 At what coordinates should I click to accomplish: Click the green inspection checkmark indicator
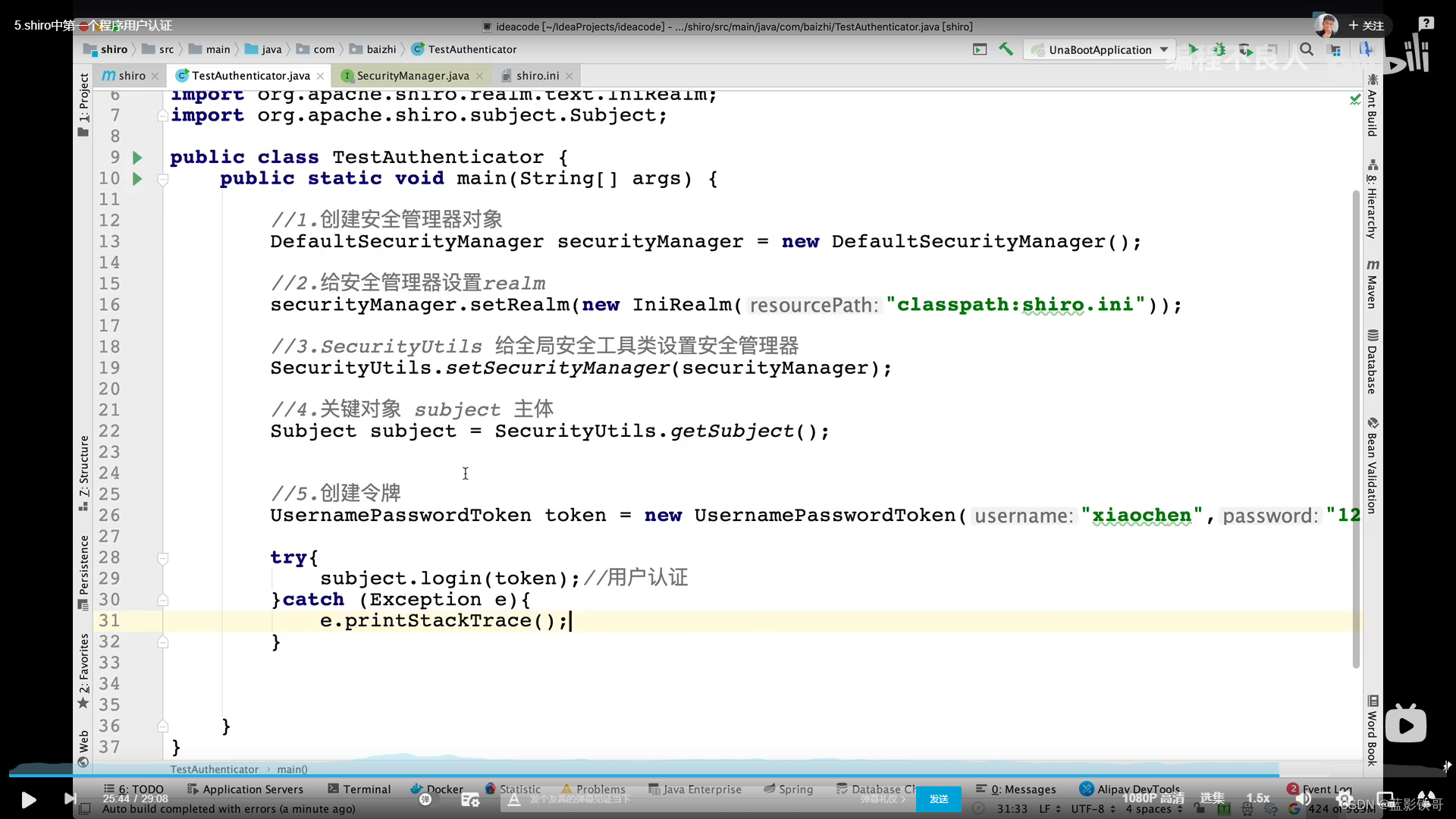tap(1355, 99)
